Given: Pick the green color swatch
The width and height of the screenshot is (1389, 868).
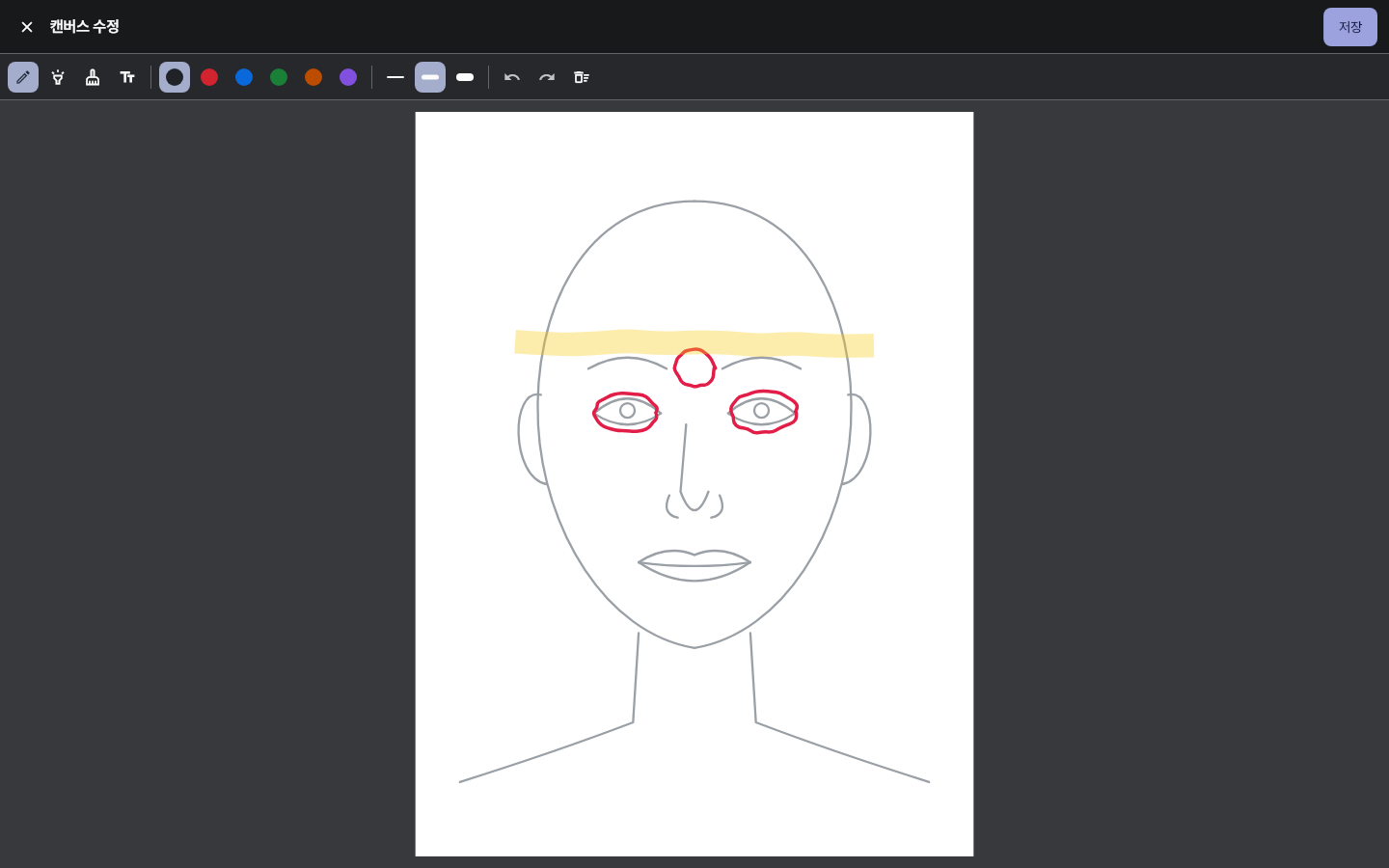Looking at the screenshot, I should pyautogui.click(x=279, y=77).
